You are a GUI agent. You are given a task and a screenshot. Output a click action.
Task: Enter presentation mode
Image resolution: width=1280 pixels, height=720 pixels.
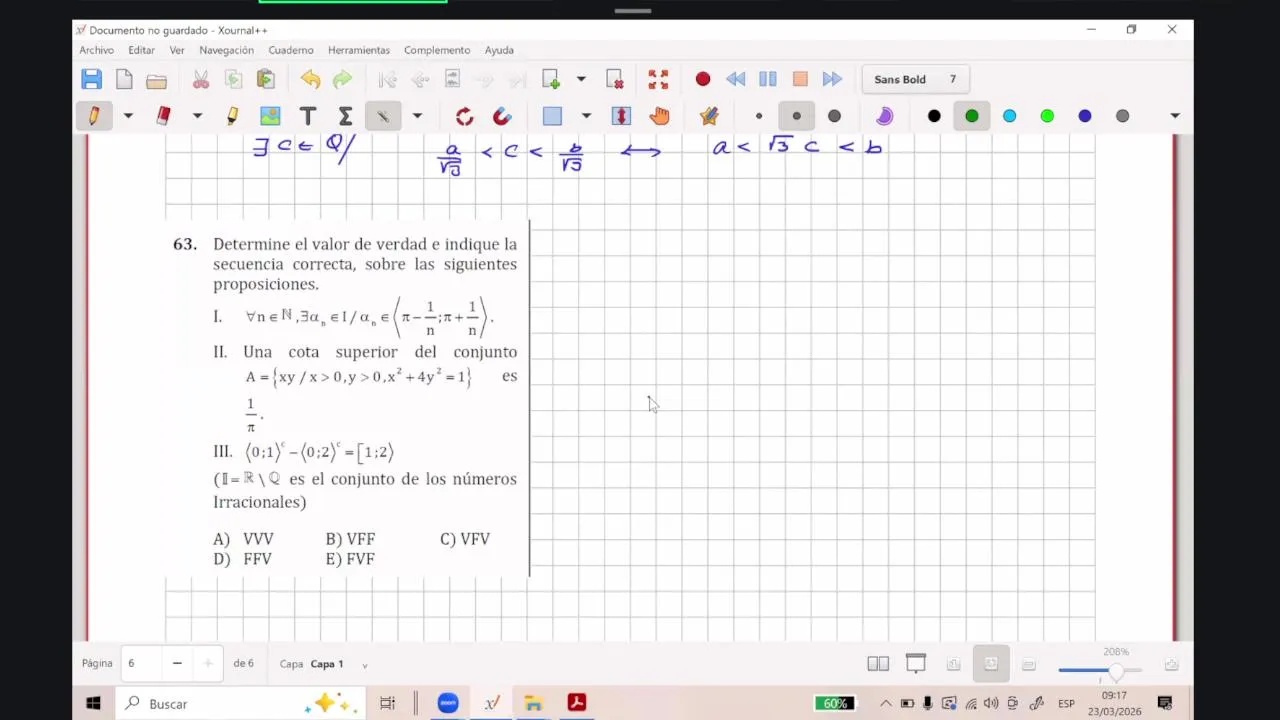point(916,664)
